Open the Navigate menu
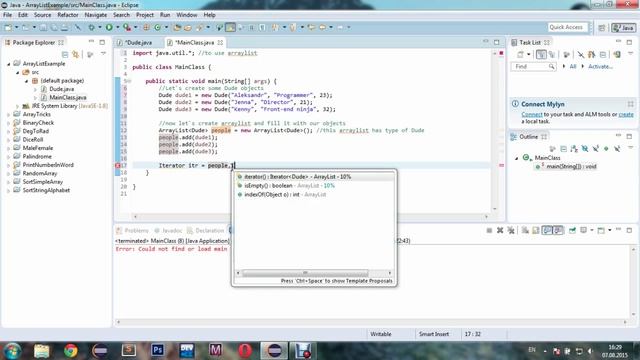640x360 pixels. (96, 15)
